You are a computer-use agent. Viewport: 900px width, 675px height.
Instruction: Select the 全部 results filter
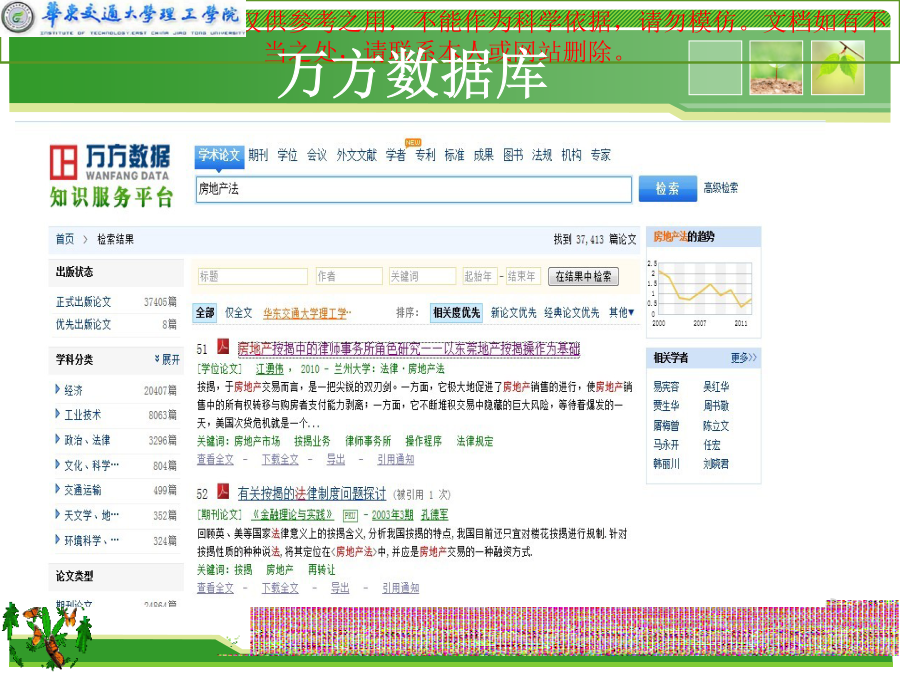[205, 313]
